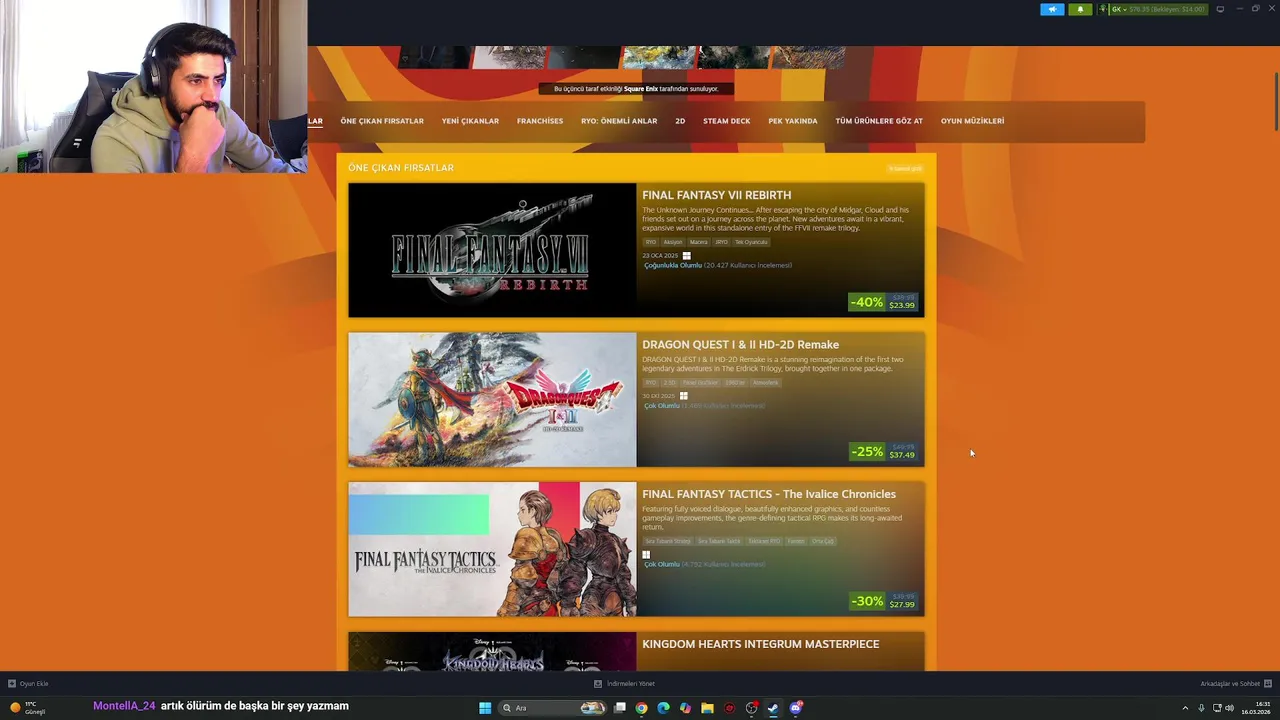
Task: Open the Windows Start menu
Action: click(485, 708)
